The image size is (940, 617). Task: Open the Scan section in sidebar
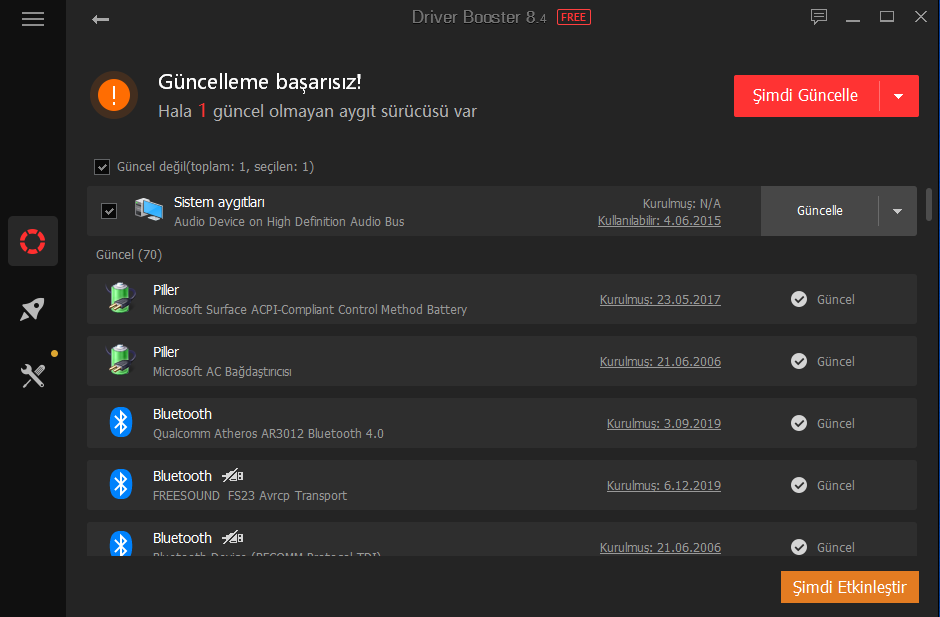point(33,241)
